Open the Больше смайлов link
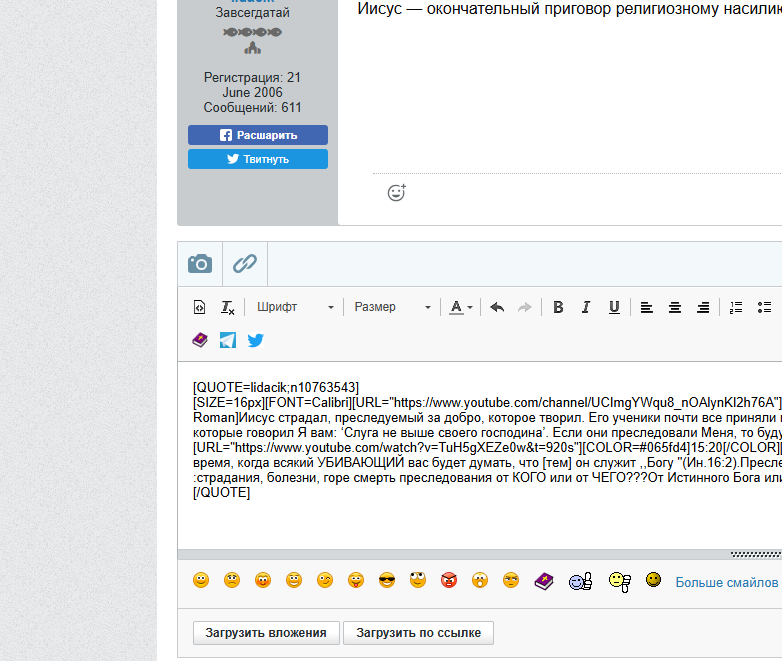This screenshot has height=661, width=782. [726, 582]
